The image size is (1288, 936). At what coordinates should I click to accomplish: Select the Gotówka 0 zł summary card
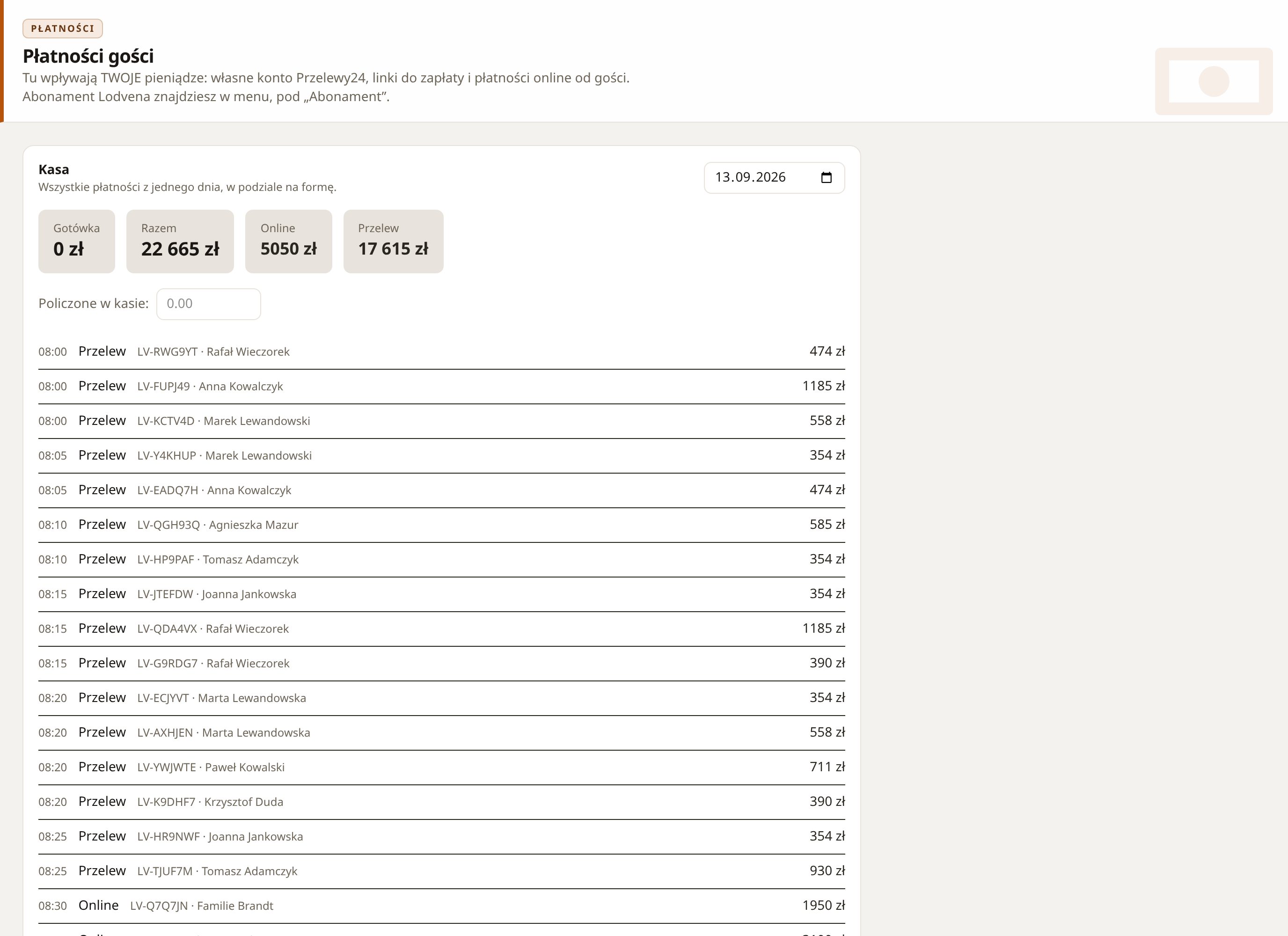[x=77, y=241]
